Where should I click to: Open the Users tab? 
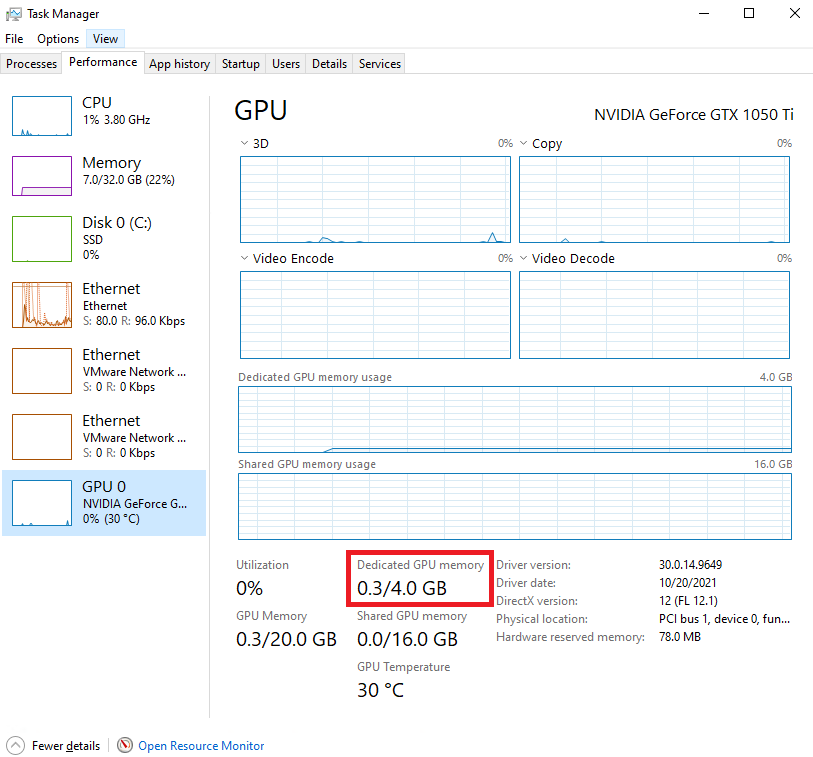click(286, 64)
